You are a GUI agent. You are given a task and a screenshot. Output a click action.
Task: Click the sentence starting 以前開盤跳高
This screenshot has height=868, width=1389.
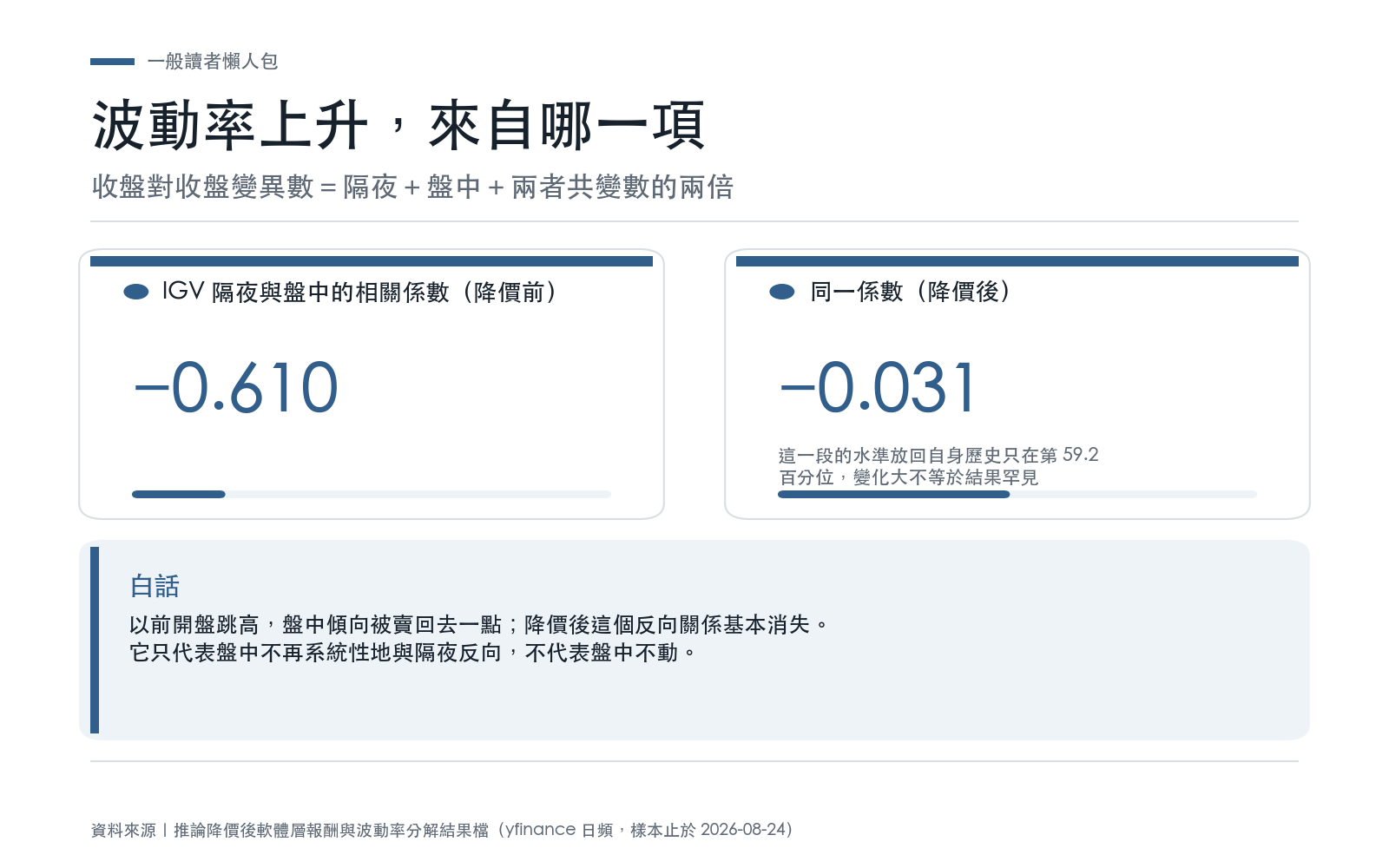pyautogui.click(x=480, y=625)
